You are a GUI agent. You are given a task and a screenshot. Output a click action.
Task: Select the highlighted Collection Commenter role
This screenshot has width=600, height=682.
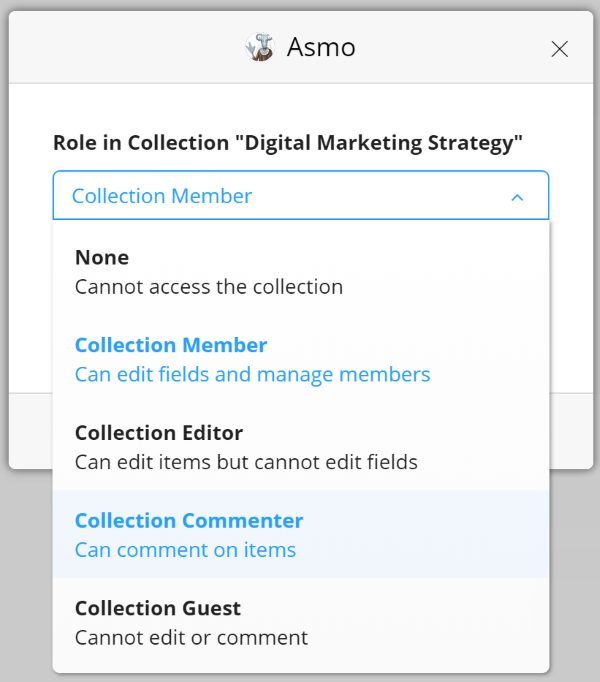click(x=301, y=534)
